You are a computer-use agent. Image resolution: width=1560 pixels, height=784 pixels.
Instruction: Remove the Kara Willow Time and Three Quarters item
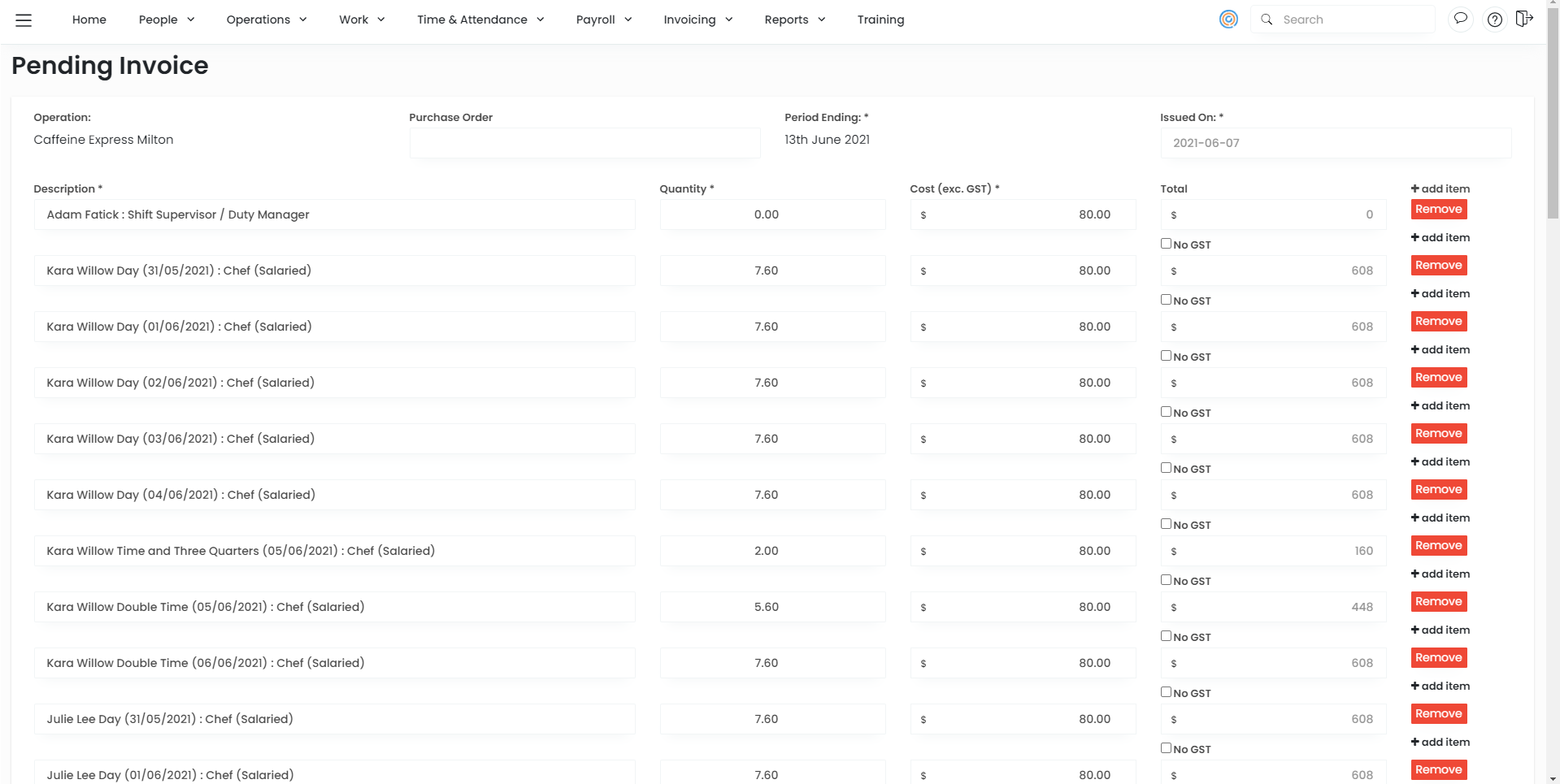point(1438,546)
